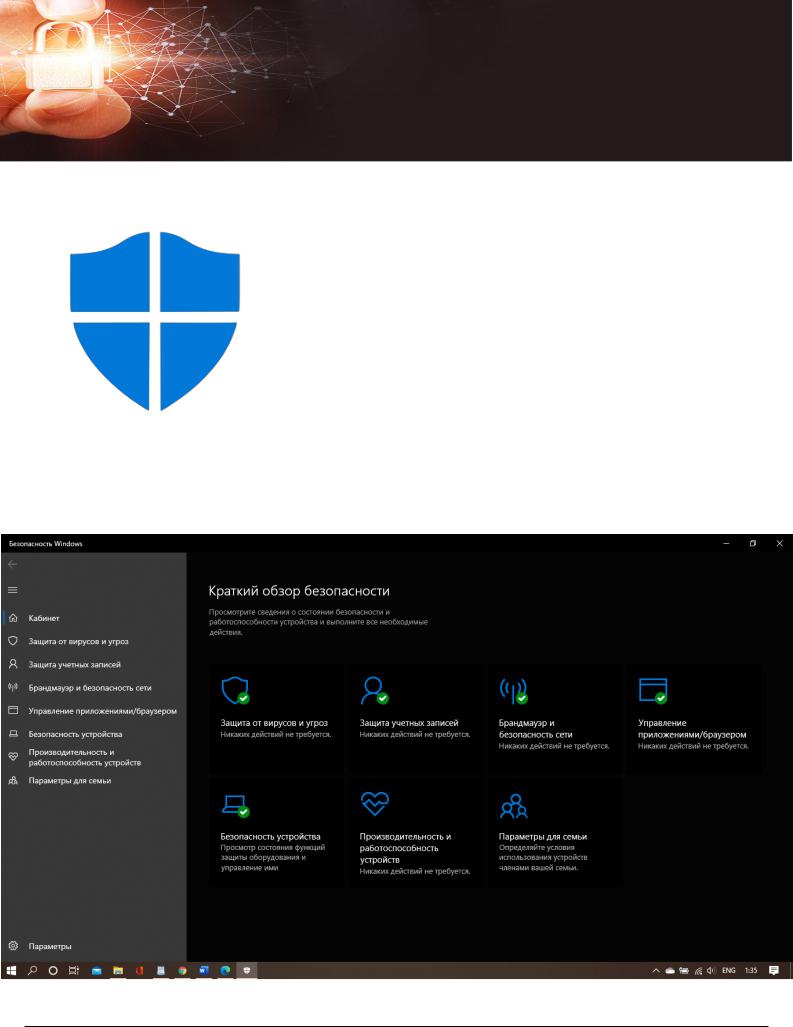The image size is (793, 1027).
Task: Go to Защита учетных записей in sidebar
Action: coord(75,664)
